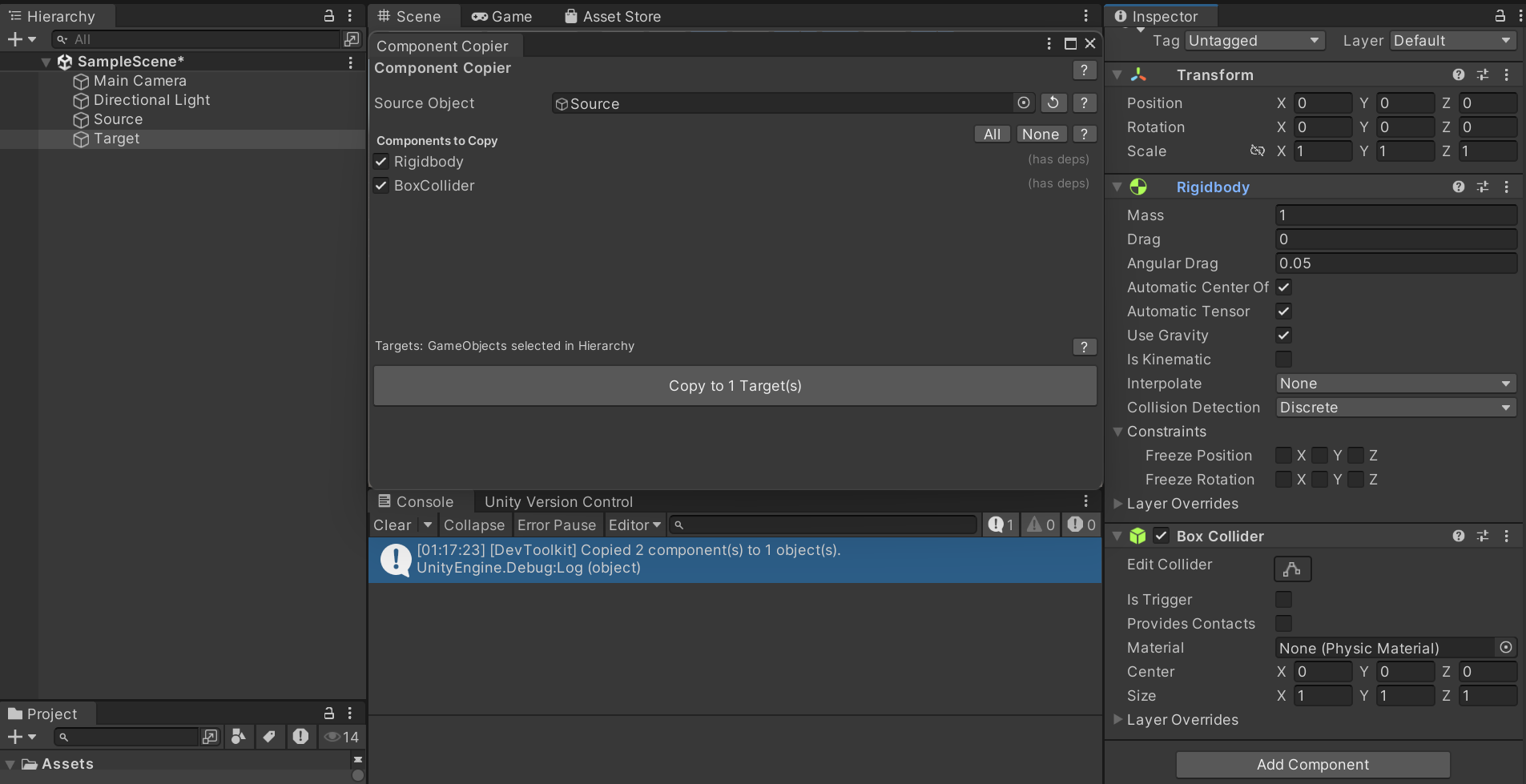Click the Rigidbody Mass input field
1526x784 pixels.
(x=1395, y=215)
